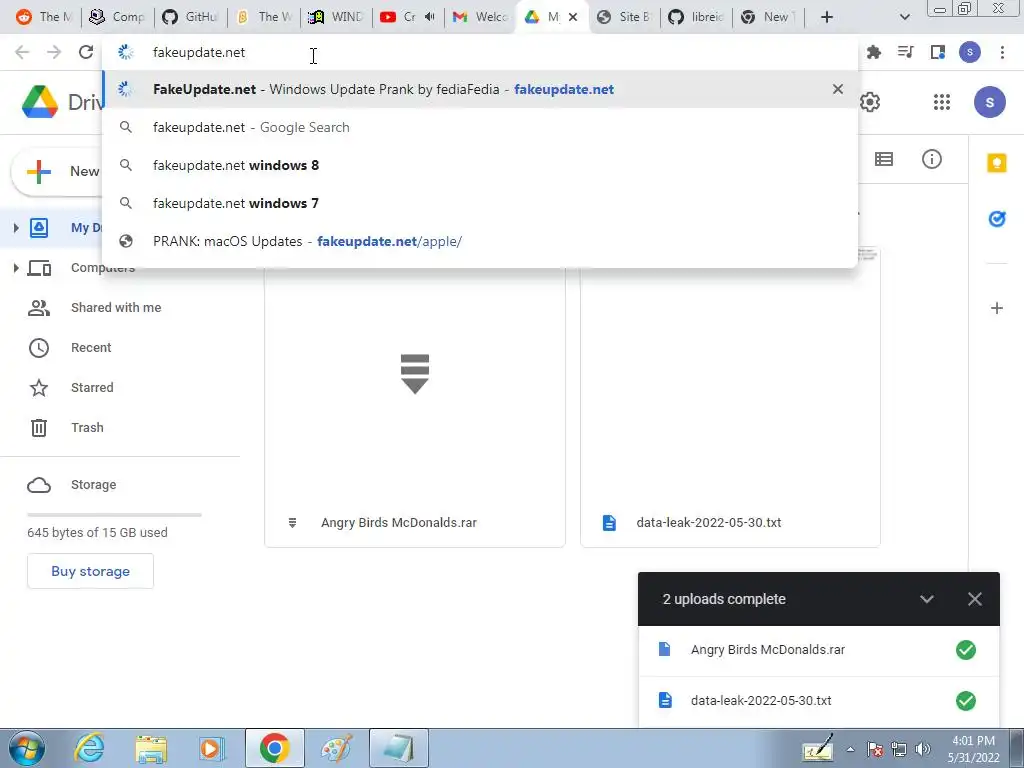Click the storage usage progress bar
This screenshot has height=768, width=1024.
pos(114,515)
